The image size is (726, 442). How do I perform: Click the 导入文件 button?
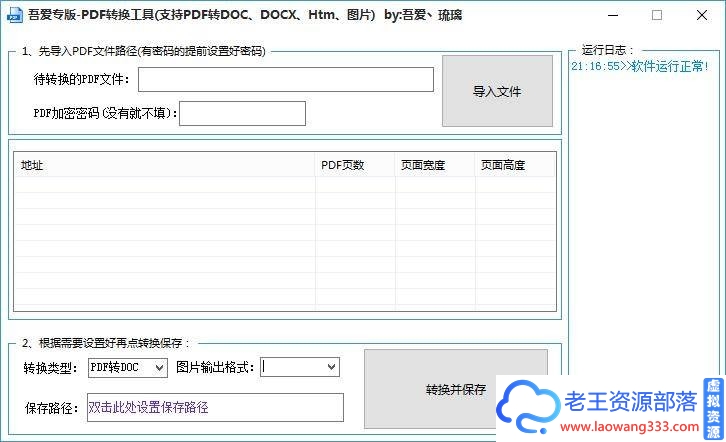pyautogui.click(x=497, y=91)
